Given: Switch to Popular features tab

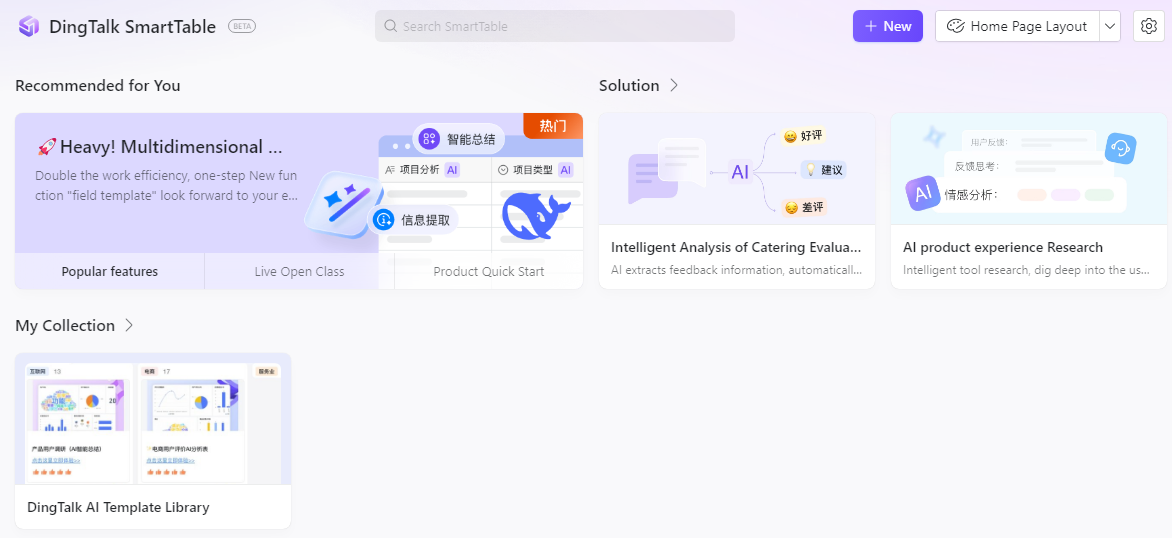Looking at the screenshot, I should tap(110, 271).
